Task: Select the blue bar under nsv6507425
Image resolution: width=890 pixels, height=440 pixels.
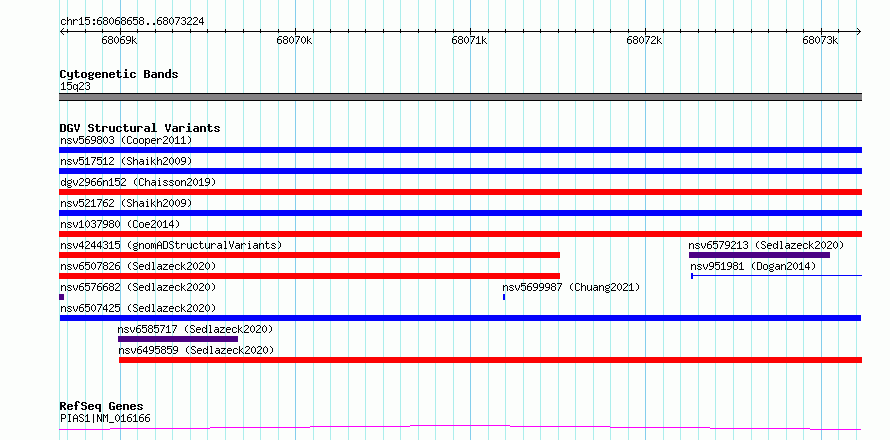Action: 460,318
